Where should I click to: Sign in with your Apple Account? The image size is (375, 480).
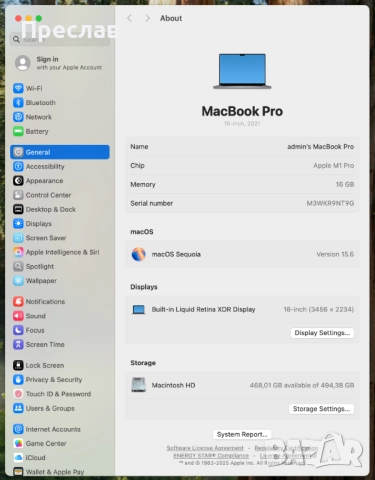pyautogui.click(x=59, y=63)
